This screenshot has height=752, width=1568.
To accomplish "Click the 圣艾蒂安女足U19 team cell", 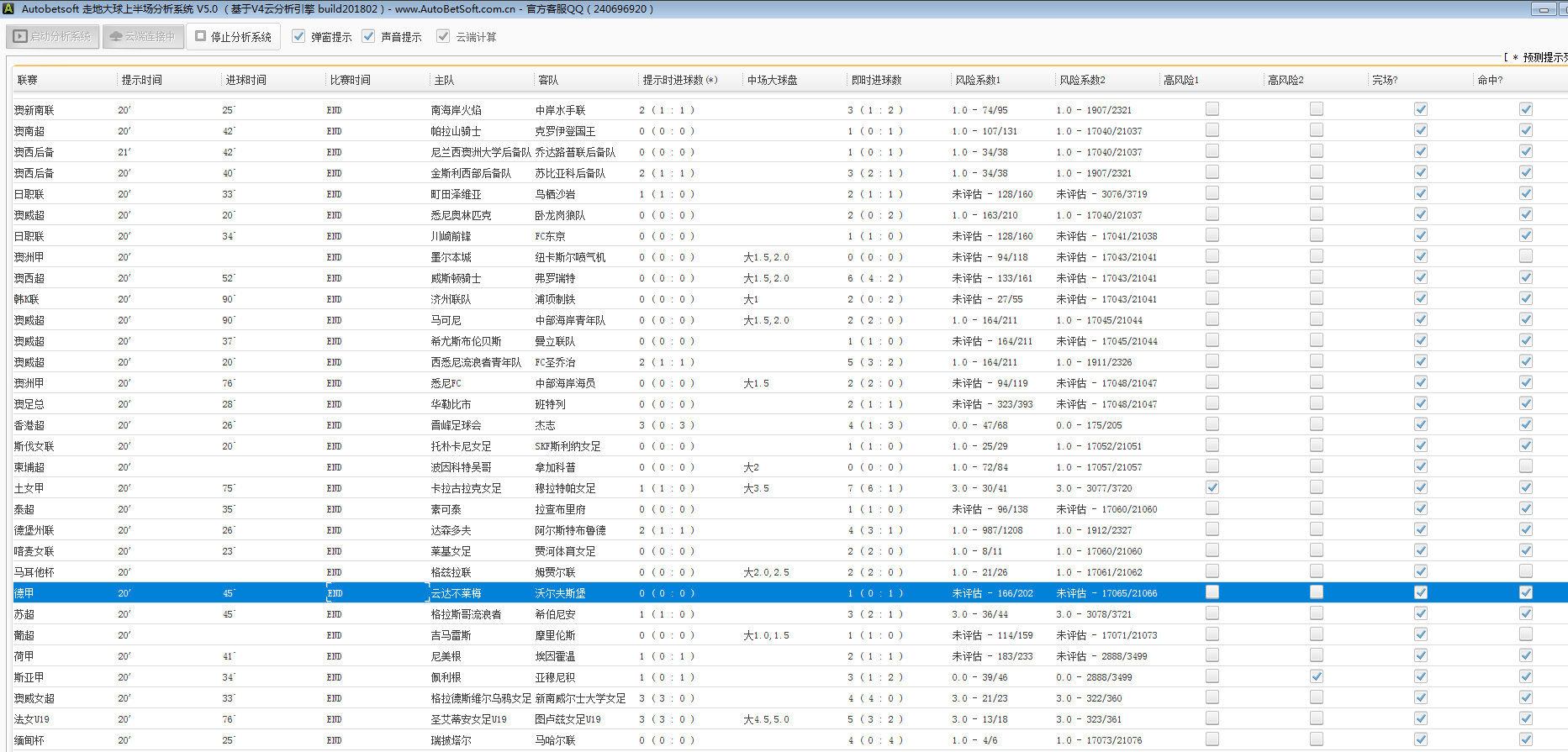I will point(468,719).
